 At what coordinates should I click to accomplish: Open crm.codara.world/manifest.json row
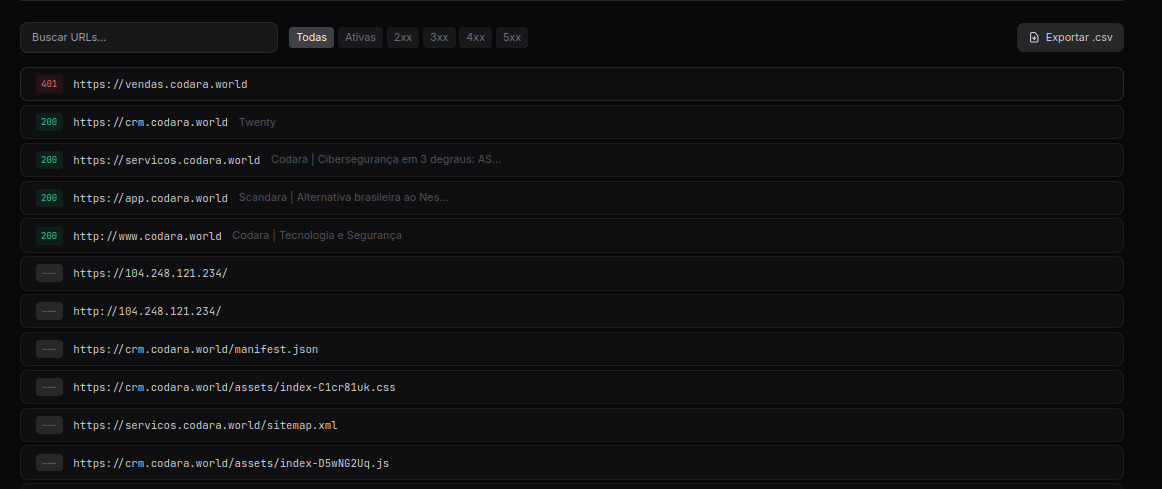(571, 349)
